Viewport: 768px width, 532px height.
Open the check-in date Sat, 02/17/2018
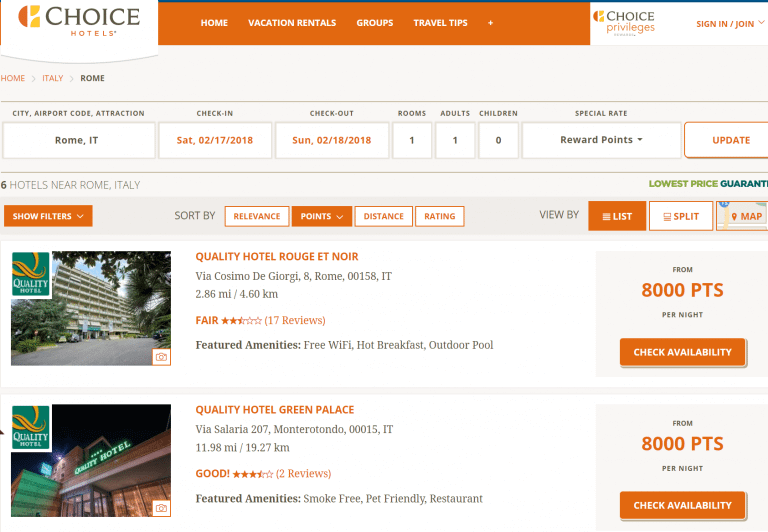pos(215,140)
